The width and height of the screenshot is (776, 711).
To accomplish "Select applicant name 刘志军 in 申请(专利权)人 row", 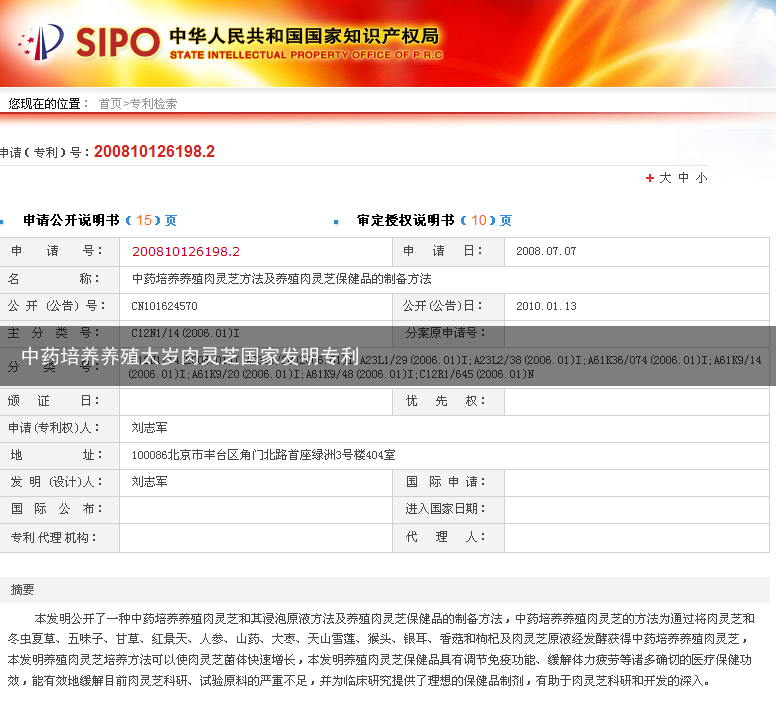I will [149, 427].
